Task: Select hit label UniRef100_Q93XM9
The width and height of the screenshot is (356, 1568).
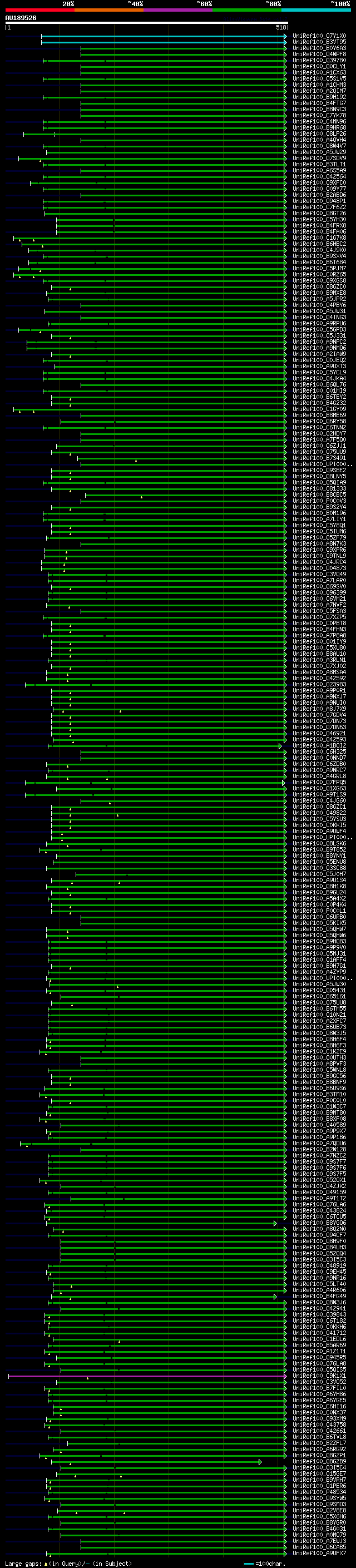Action: [x=319, y=1418]
